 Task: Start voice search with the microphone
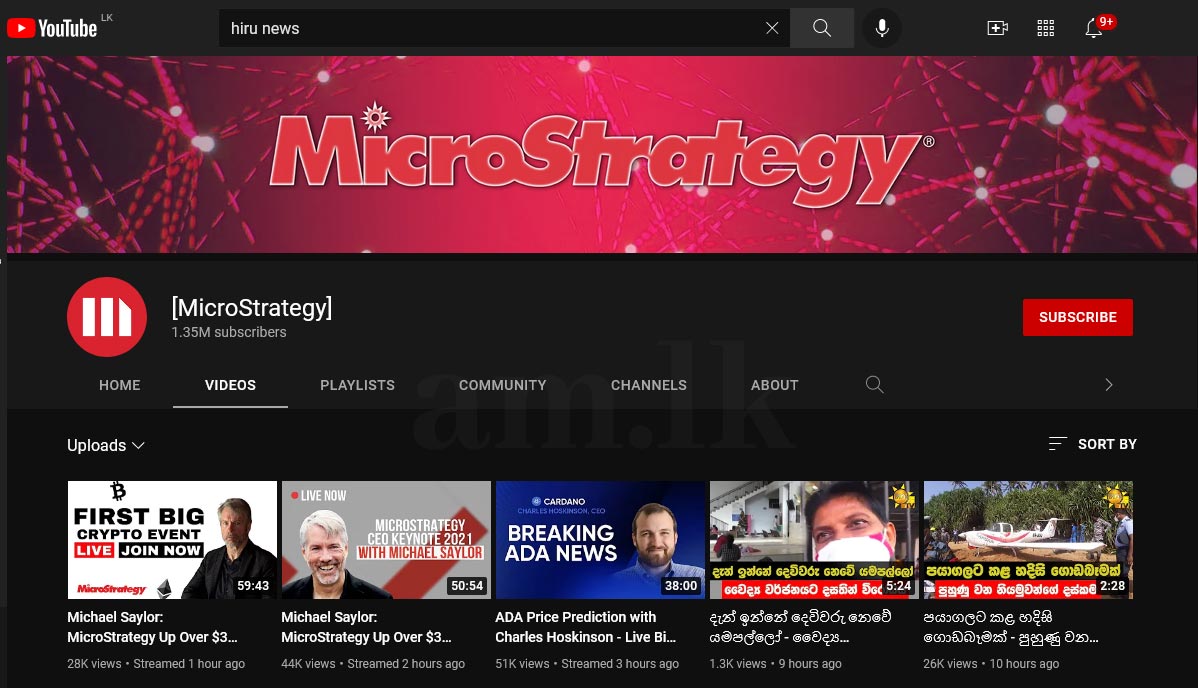(882, 28)
